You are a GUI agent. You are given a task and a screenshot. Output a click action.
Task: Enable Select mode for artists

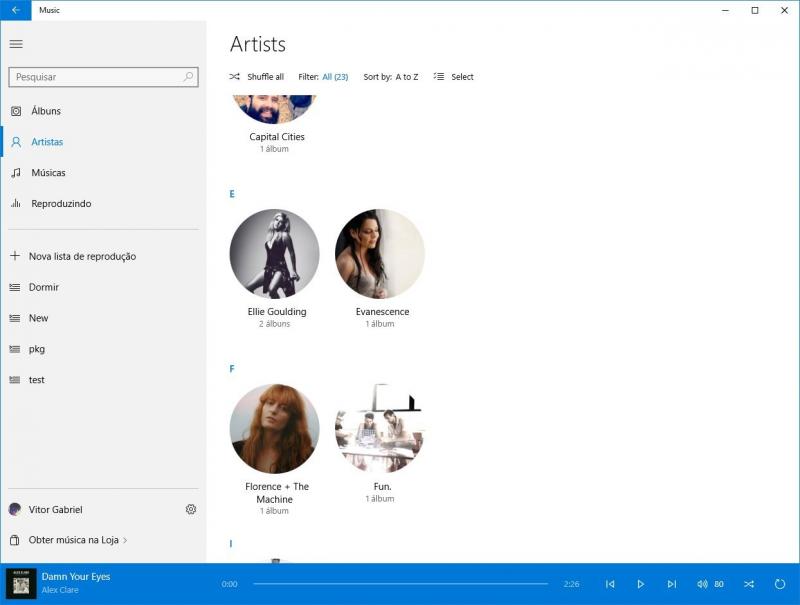click(453, 77)
